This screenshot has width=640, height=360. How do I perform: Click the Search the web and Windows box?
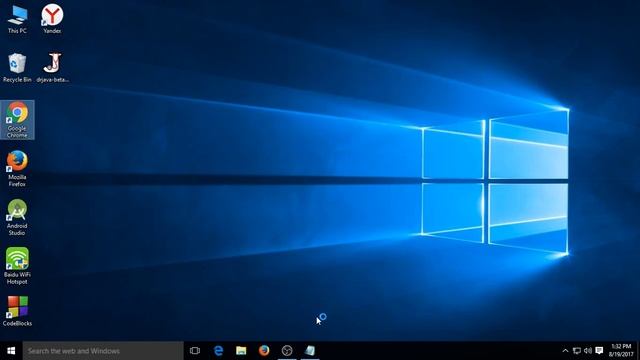(x=103, y=351)
